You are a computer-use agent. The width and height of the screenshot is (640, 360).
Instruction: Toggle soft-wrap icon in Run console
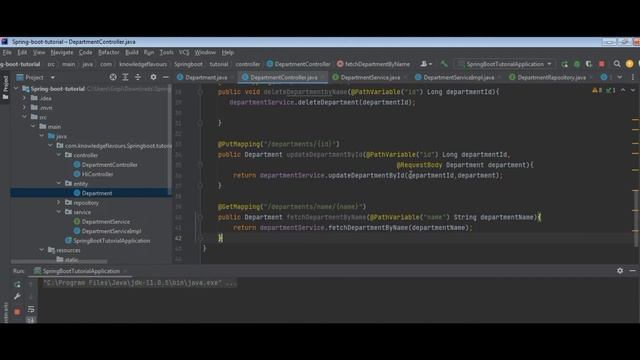coord(31,309)
